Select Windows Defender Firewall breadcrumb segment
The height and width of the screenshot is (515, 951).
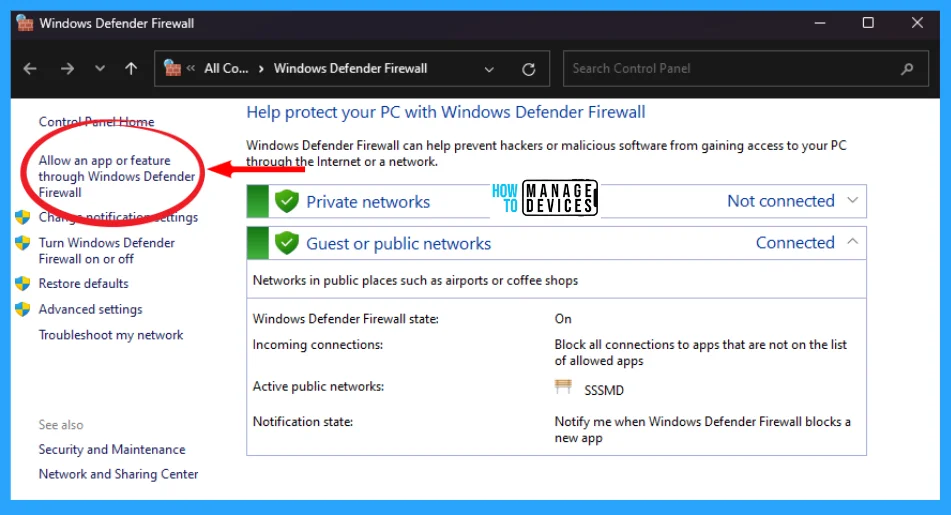[x=351, y=69]
